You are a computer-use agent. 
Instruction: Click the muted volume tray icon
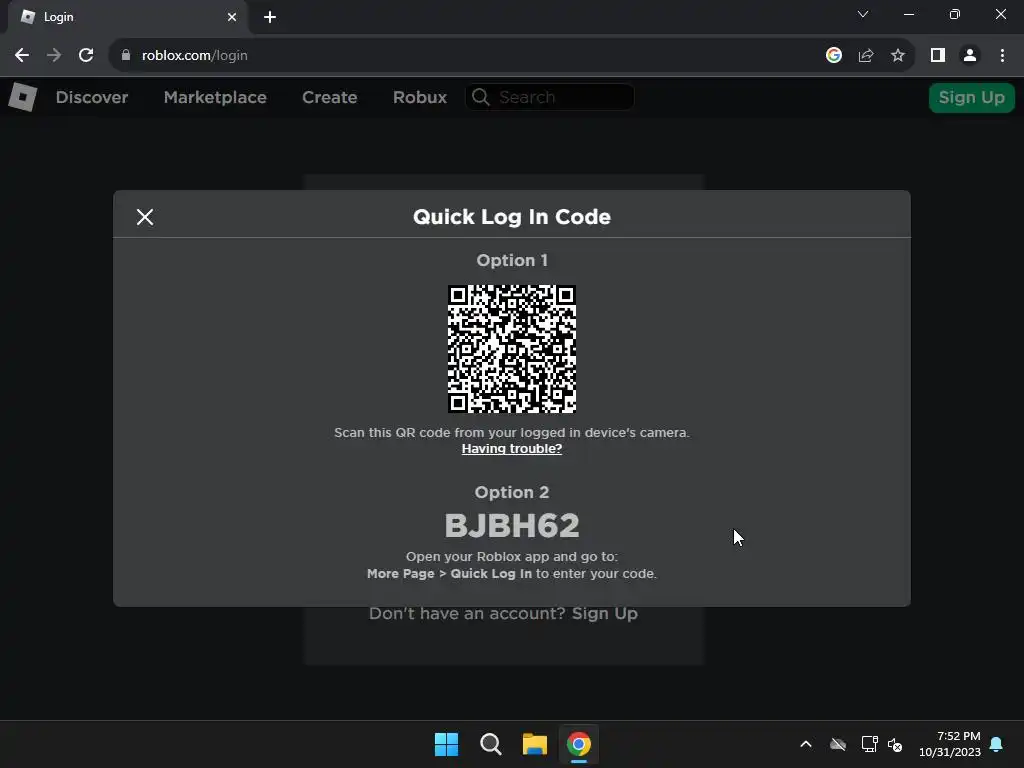[895, 744]
